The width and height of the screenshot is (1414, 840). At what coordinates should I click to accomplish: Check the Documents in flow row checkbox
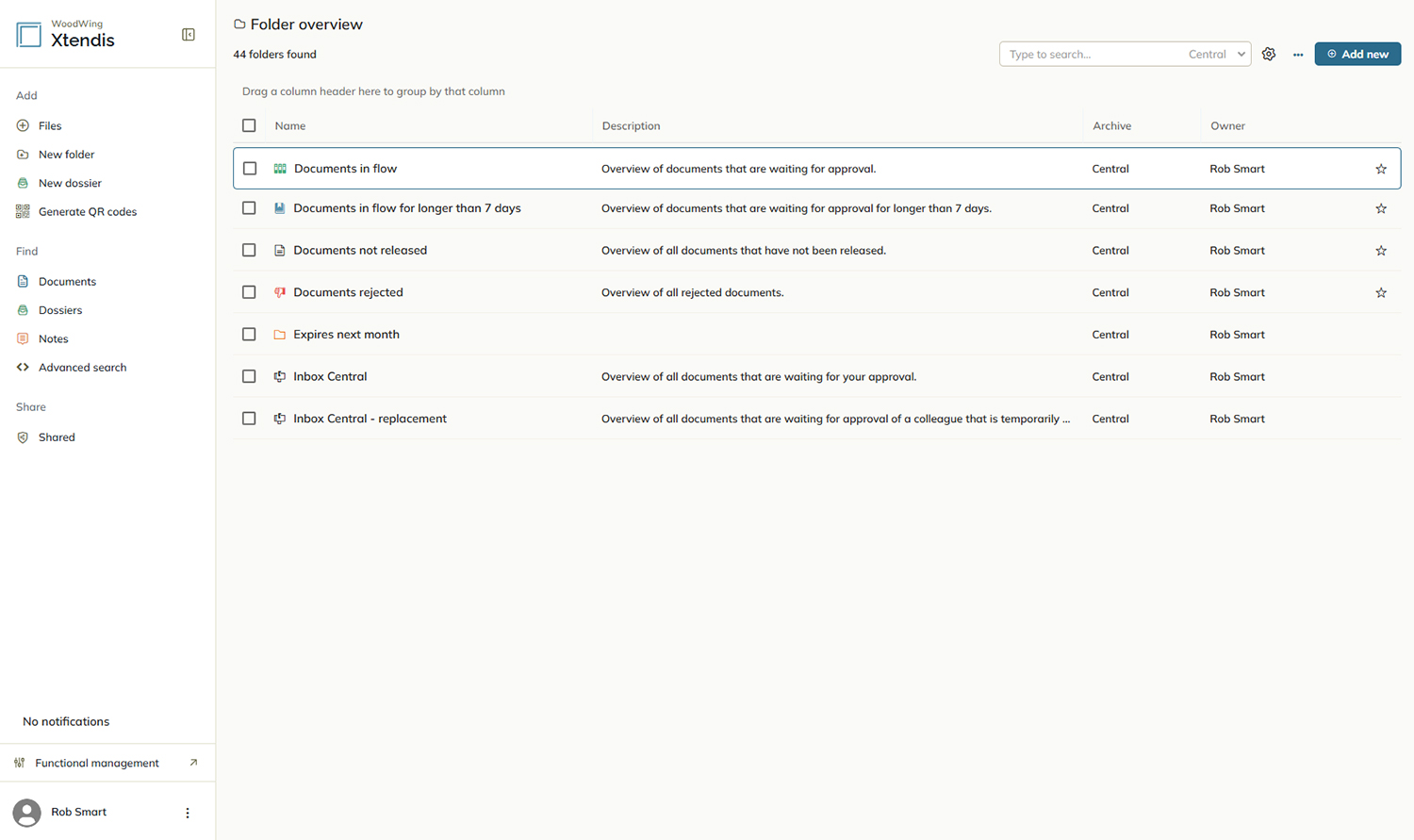250,169
